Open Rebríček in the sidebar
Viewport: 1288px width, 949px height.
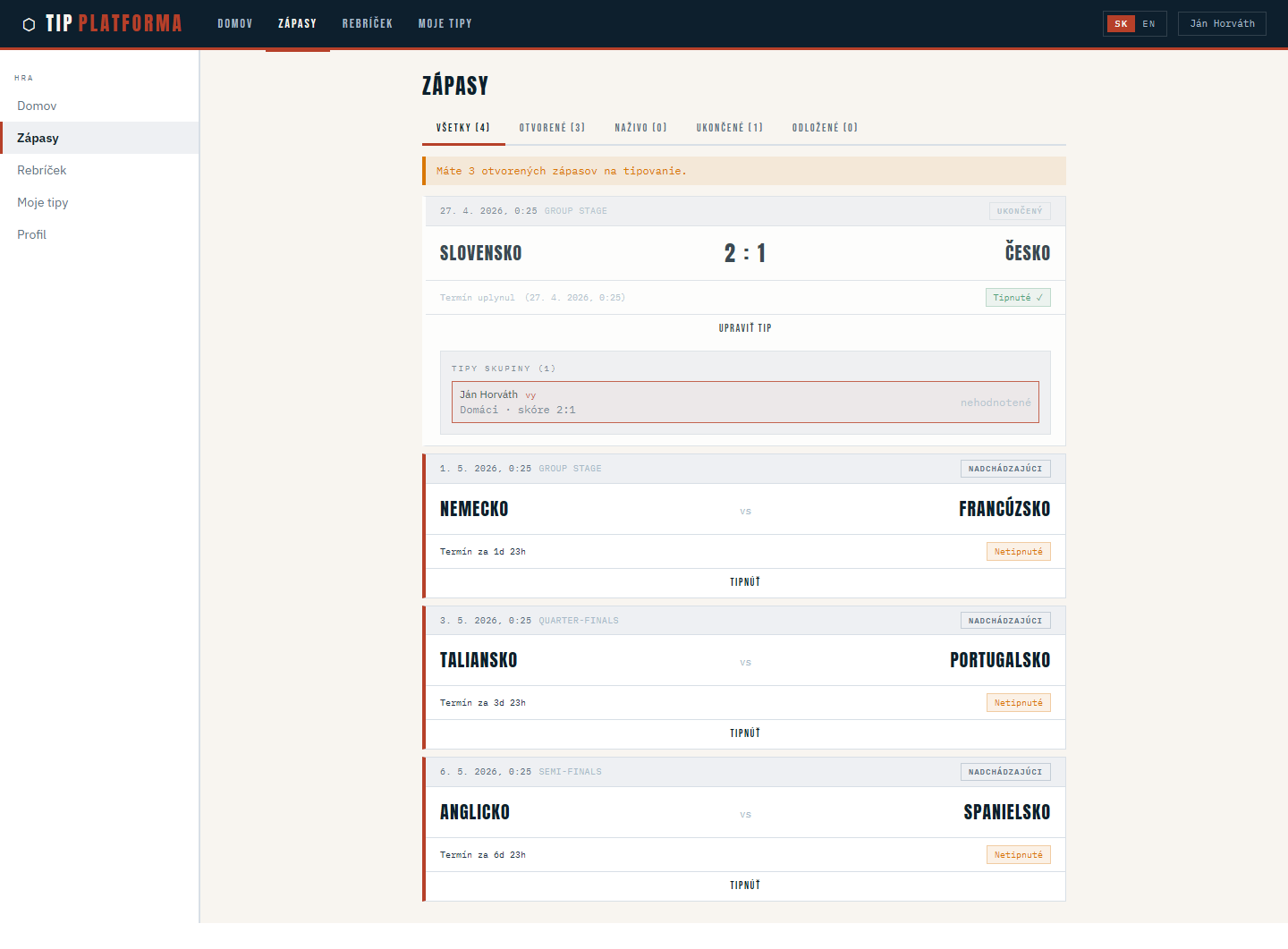tap(42, 170)
